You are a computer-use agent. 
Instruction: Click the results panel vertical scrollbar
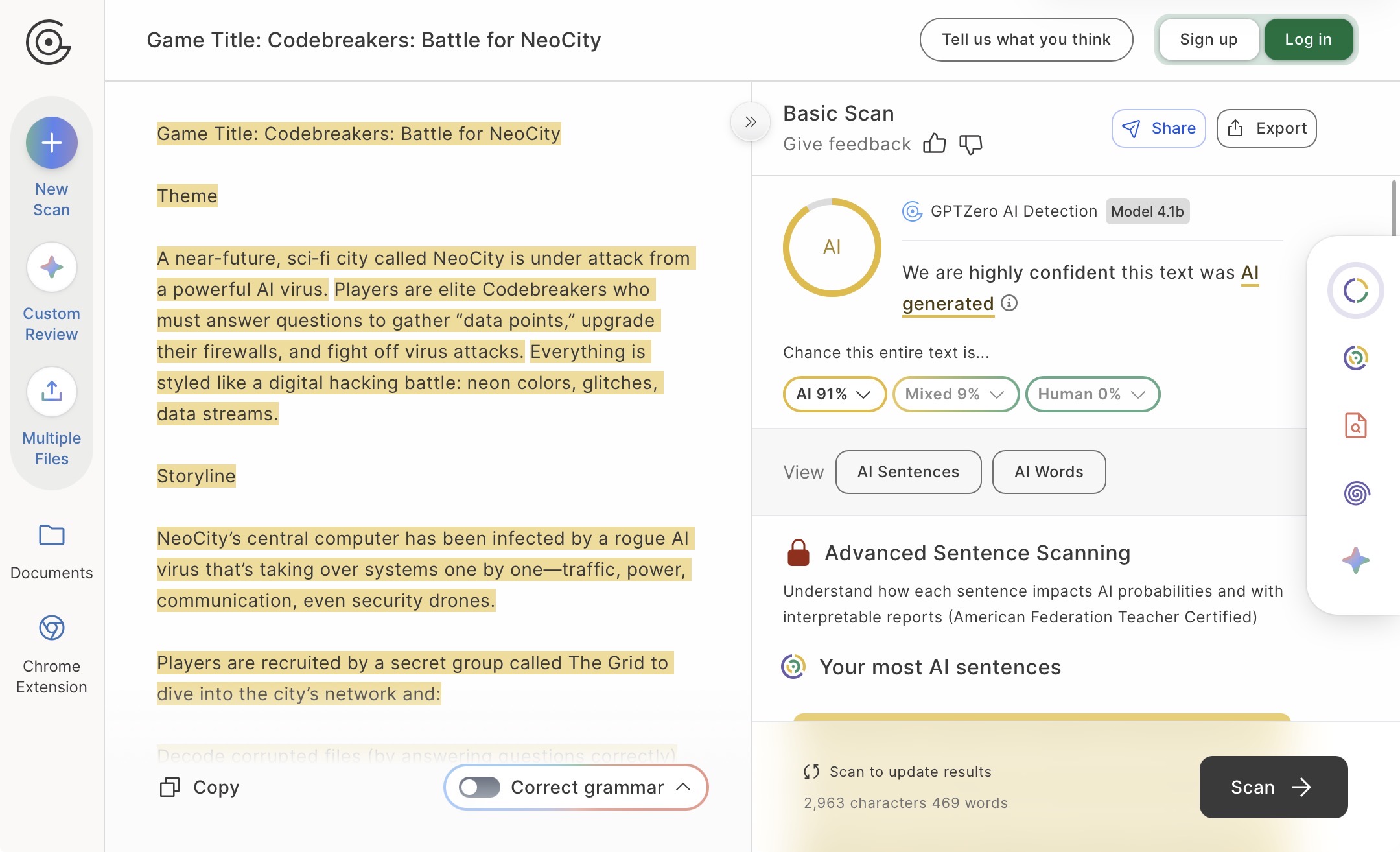tap(1394, 207)
